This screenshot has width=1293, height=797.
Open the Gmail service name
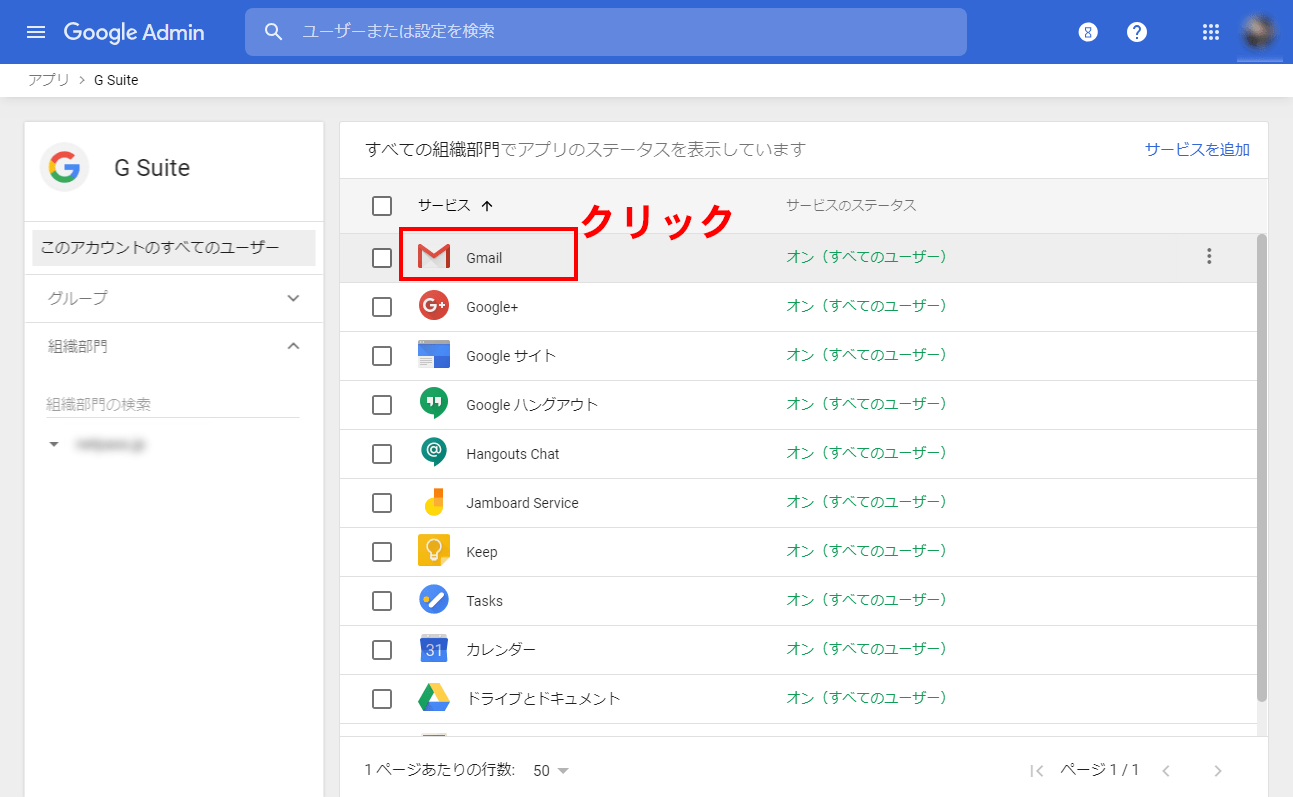tap(484, 258)
